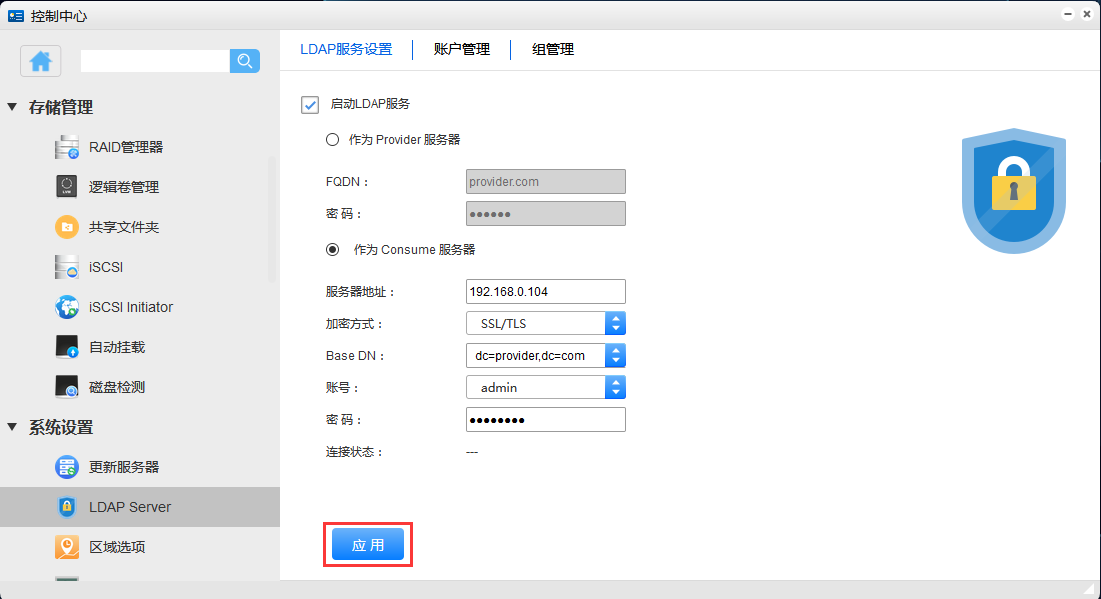Click the 应用 button
The height and width of the screenshot is (599, 1101).
pos(368,545)
